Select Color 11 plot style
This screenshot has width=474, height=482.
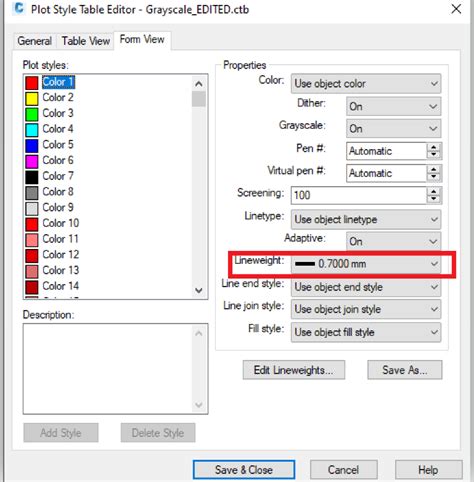click(x=61, y=239)
